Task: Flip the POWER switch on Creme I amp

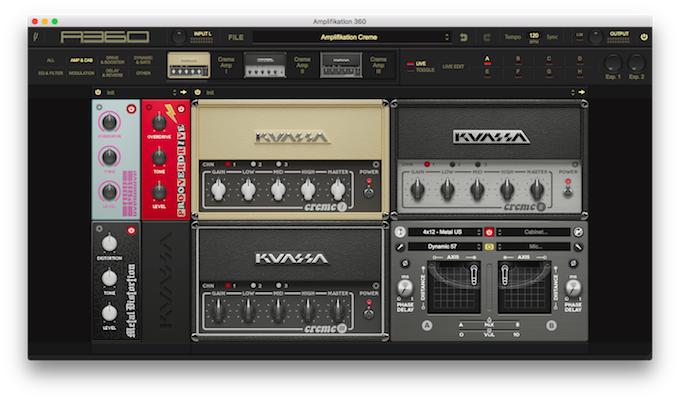Action: (369, 190)
